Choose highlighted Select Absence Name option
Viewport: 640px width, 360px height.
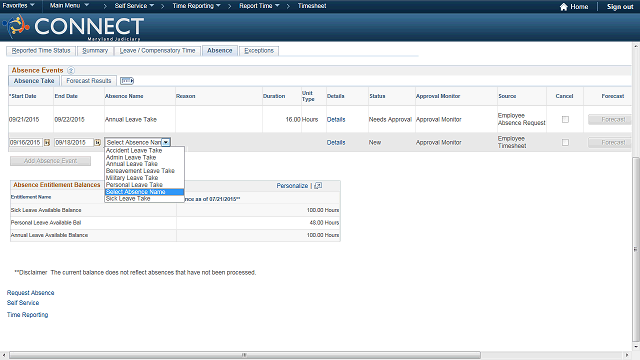click(144, 192)
